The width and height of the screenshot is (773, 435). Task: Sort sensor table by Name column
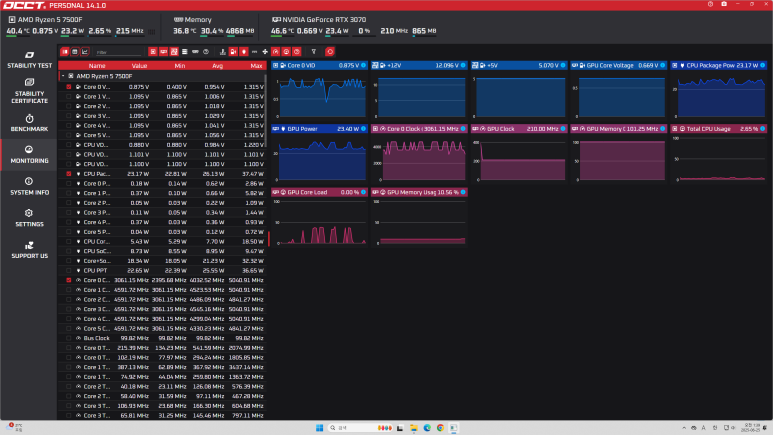pyautogui.click(x=97, y=66)
